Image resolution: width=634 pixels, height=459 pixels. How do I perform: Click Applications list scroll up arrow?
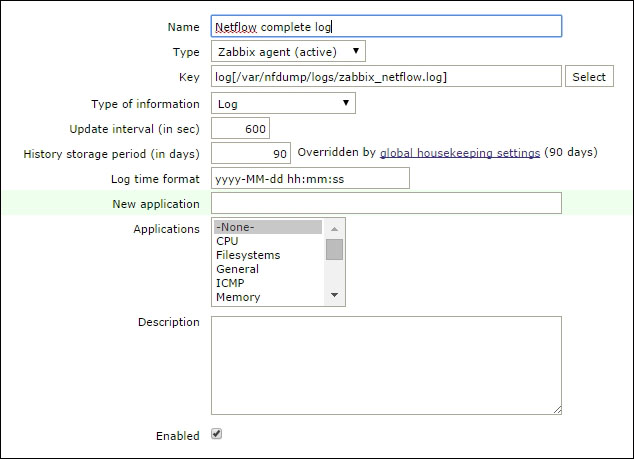(x=335, y=227)
